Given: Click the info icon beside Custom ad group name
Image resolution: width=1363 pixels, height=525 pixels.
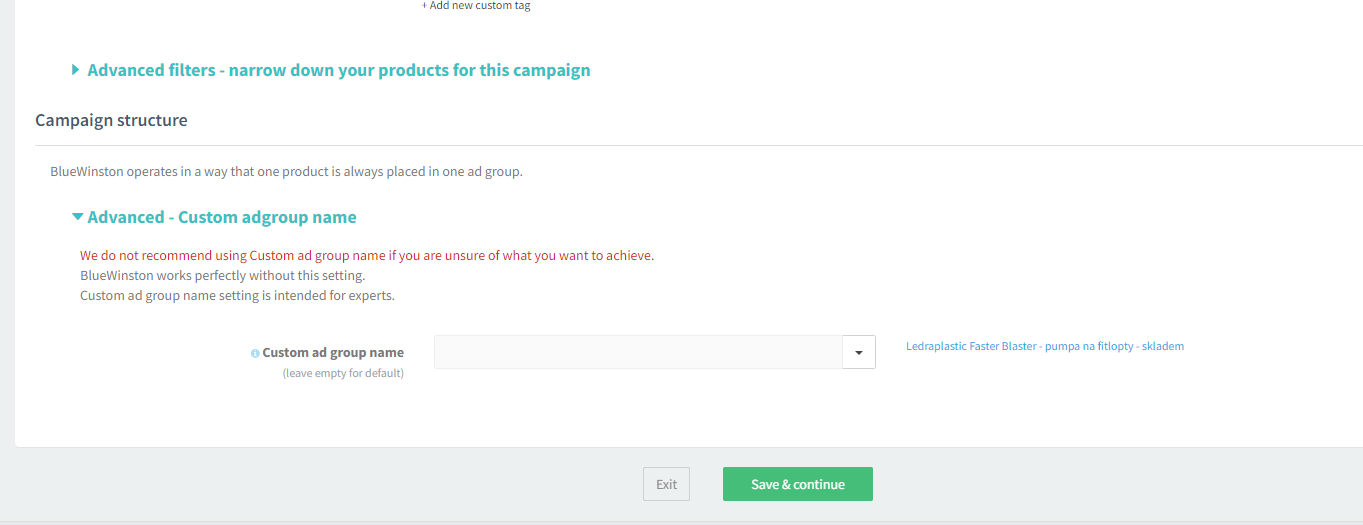Looking at the screenshot, I should [255, 353].
